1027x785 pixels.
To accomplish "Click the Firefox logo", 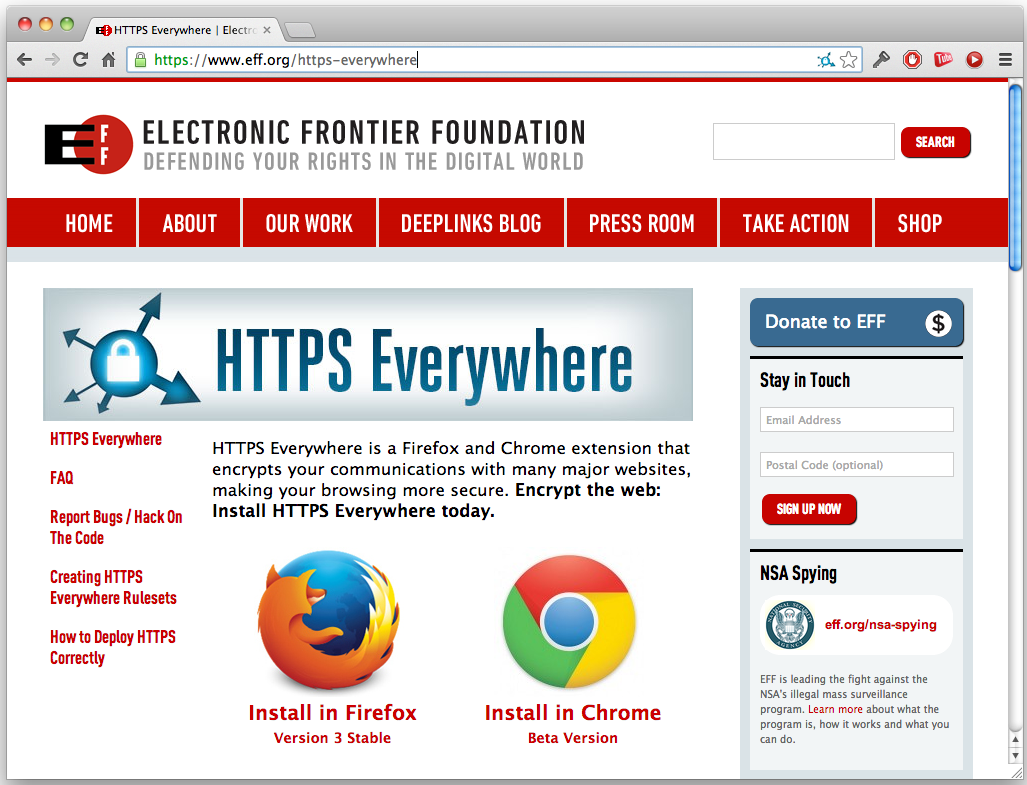I will coord(329,619).
